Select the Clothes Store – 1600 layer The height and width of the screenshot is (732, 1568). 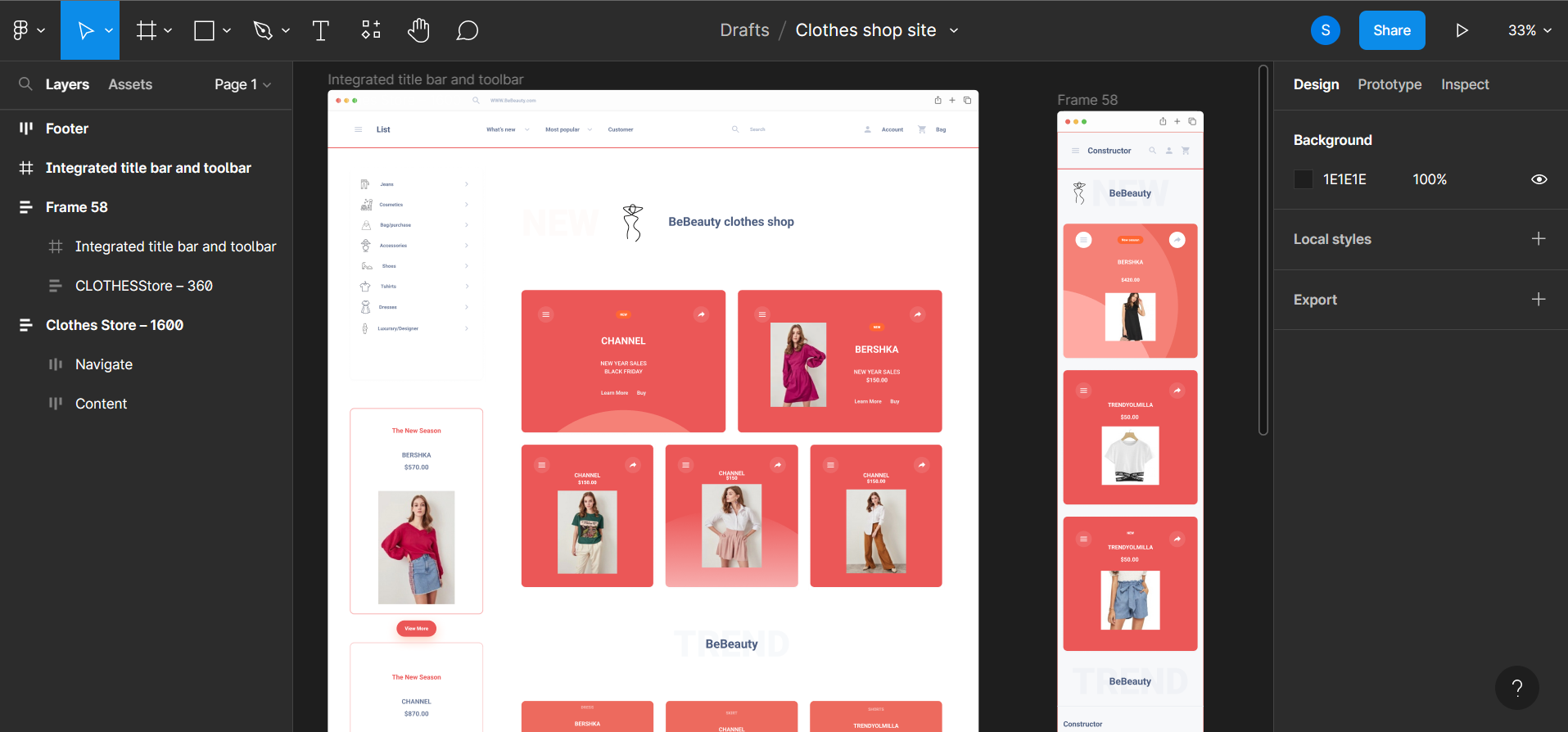[x=115, y=325]
